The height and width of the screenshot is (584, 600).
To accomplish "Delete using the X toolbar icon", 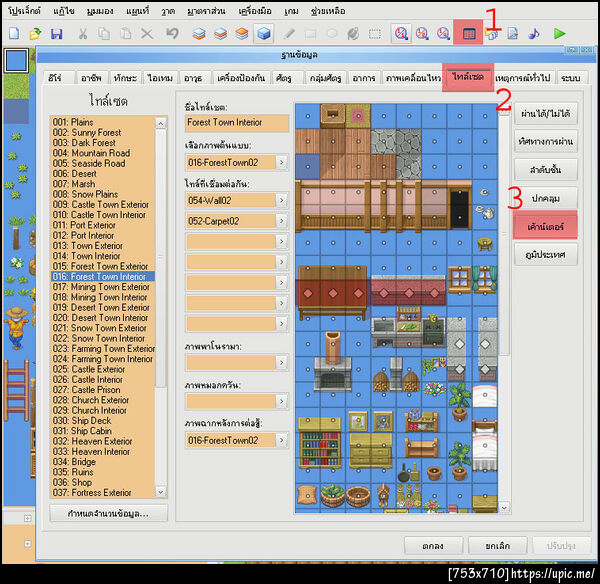I will pyautogui.click(x=147, y=34).
